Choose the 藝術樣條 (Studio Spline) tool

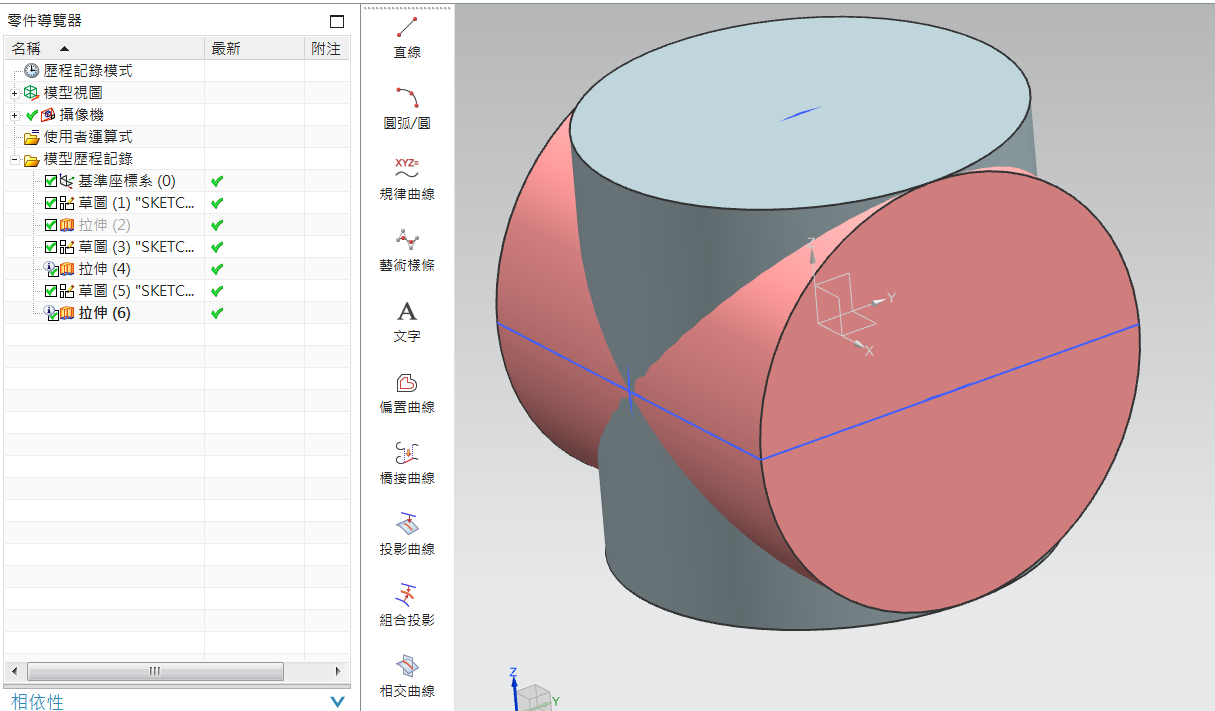point(407,251)
